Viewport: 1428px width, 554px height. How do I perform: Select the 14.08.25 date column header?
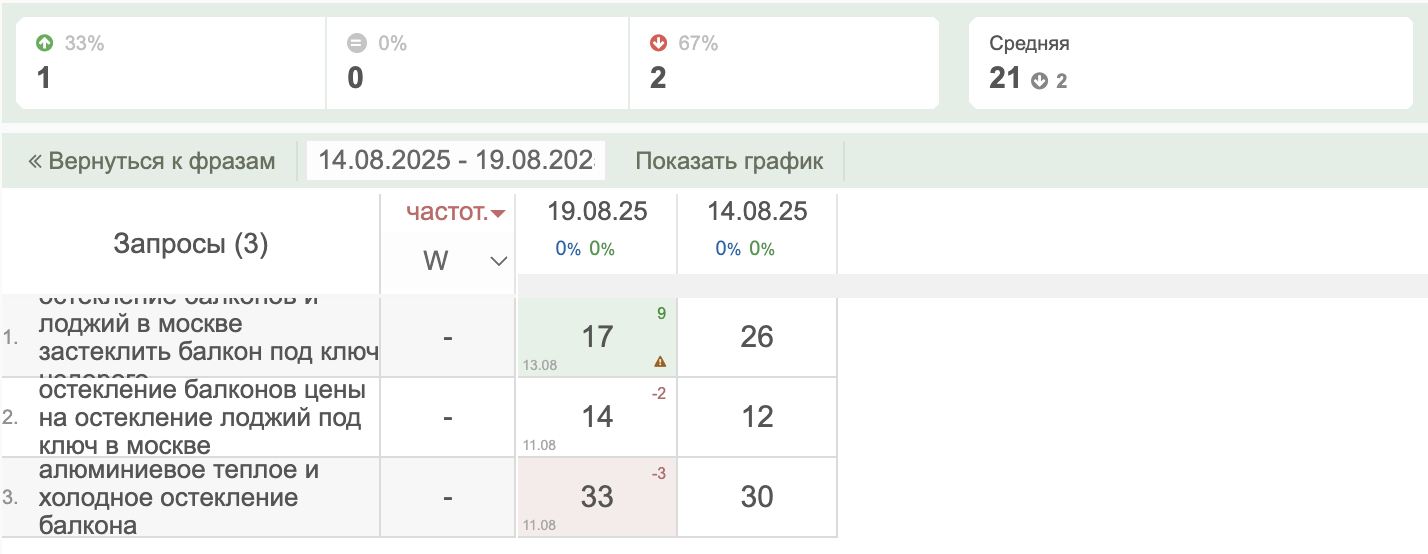coord(757,212)
